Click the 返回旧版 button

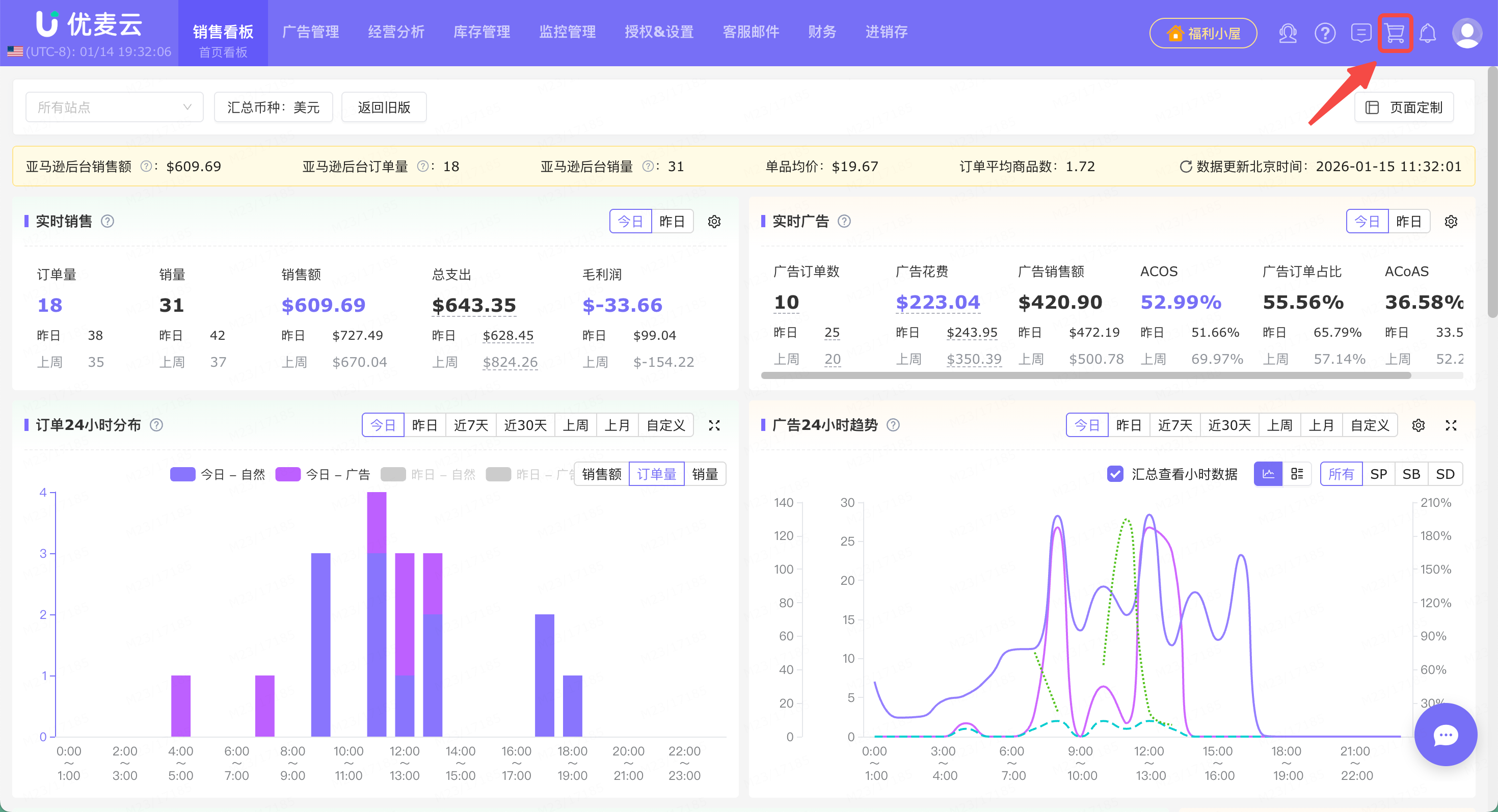(x=384, y=107)
